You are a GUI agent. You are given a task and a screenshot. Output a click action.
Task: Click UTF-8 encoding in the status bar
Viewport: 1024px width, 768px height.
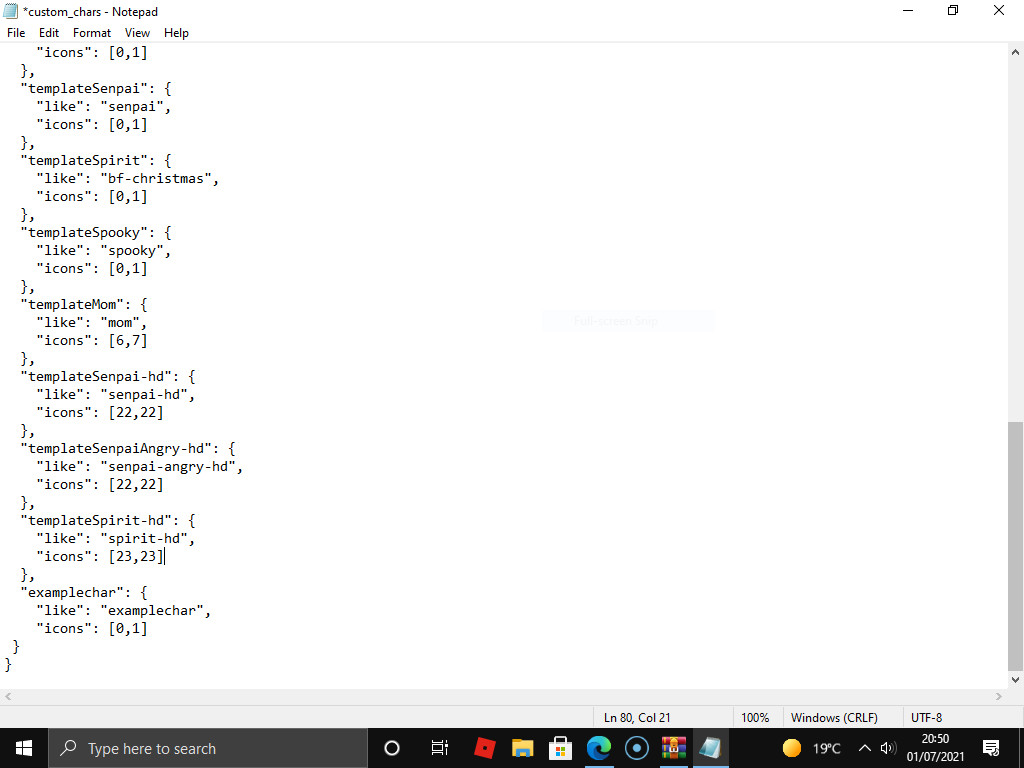coord(925,717)
